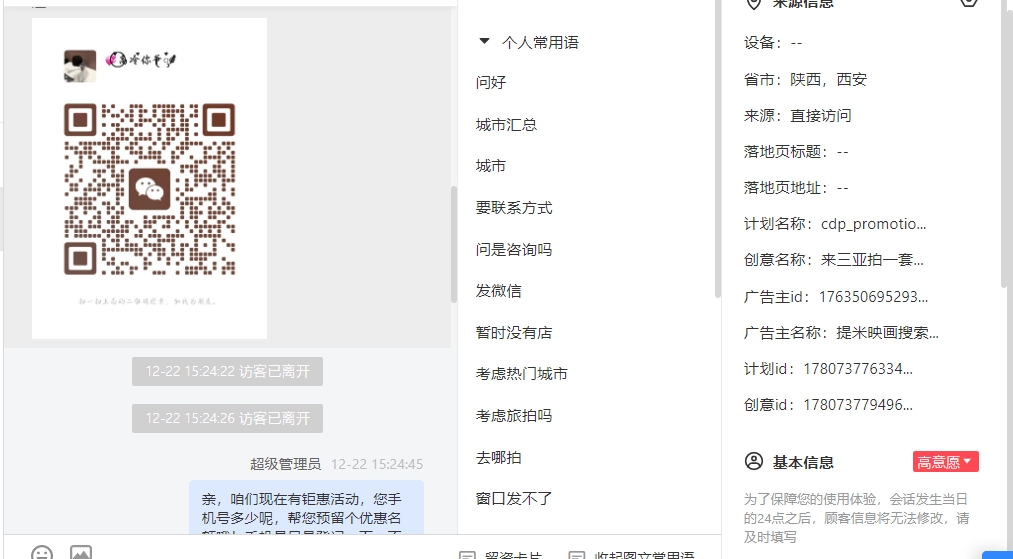Select the 问好 quick phrase
This screenshot has width=1013, height=559.
(491, 83)
